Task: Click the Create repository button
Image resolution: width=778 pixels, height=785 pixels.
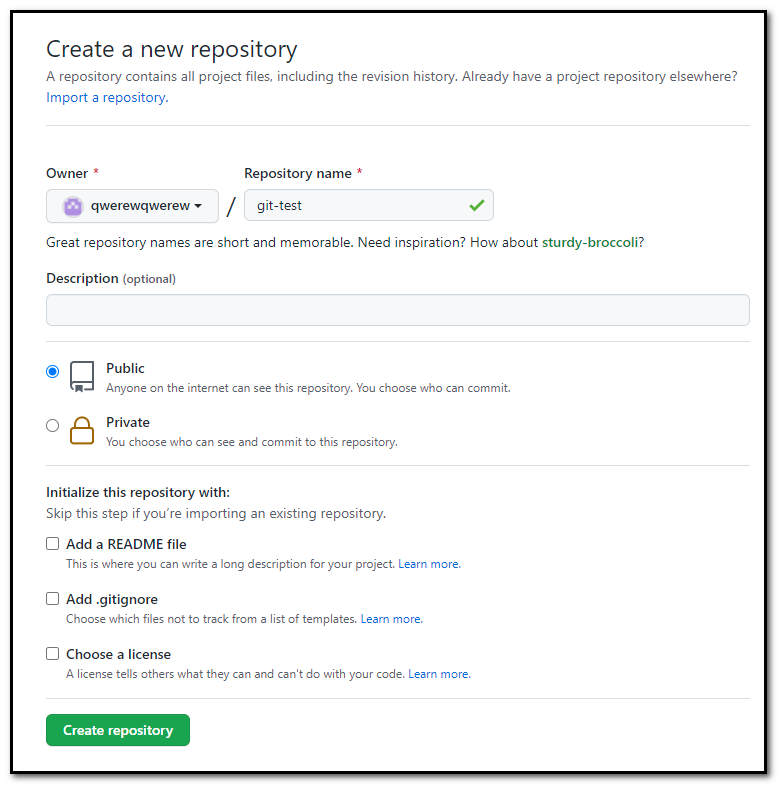Action: pyautogui.click(x=118, y=730)
